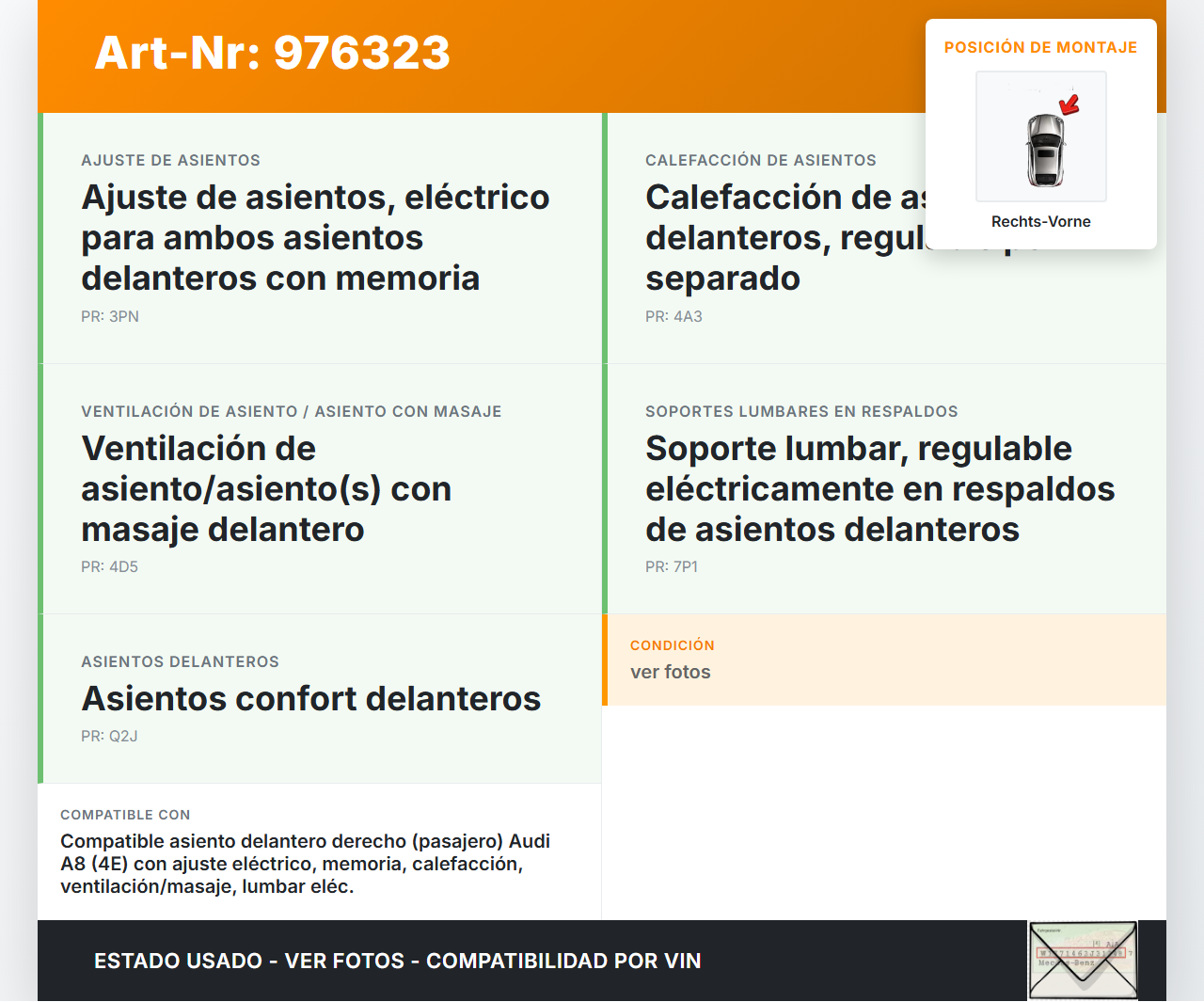1204x1002 pixels.
Task: Click the Posición de Montaje title
Action: [x=1040, y=47]
